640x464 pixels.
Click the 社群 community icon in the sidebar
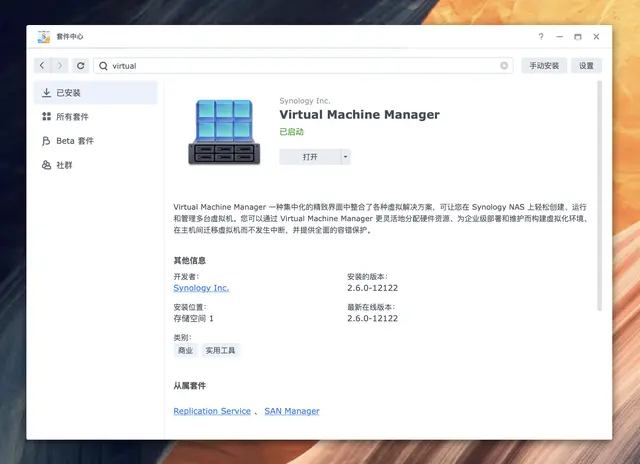47,165
